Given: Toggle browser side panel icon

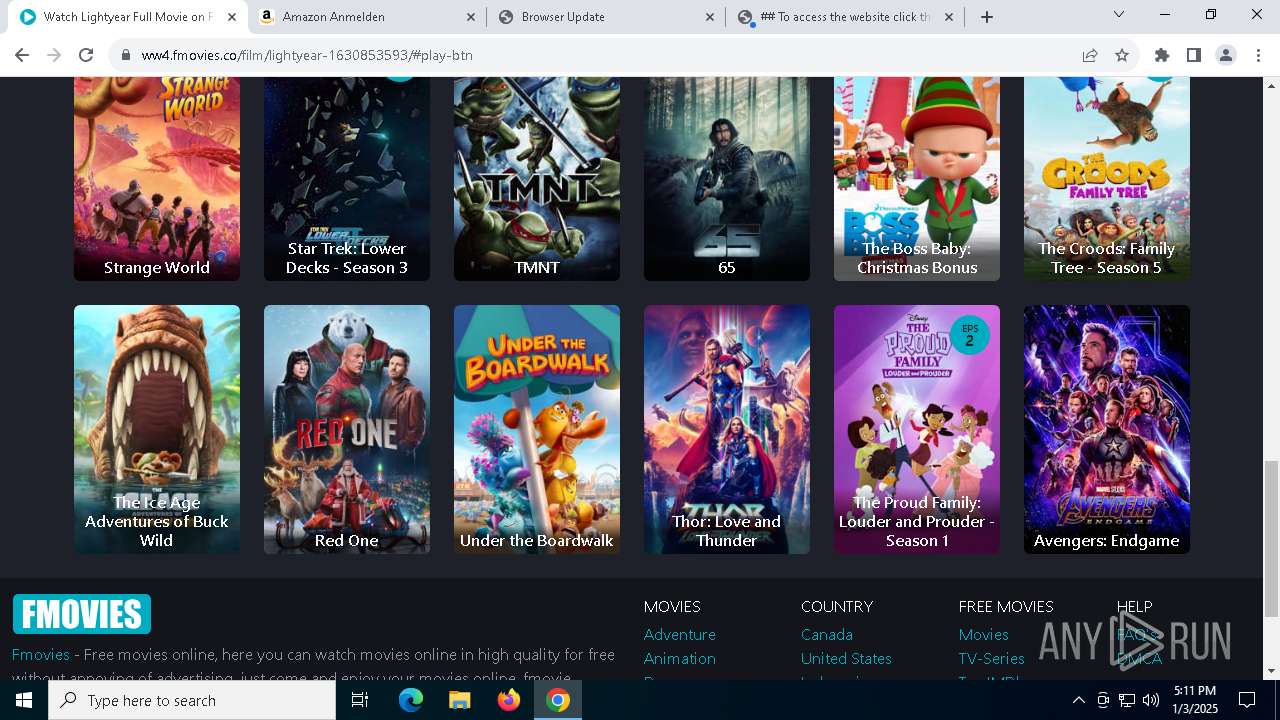Looking at the screenshot, I should pyautogui.click(x=1194, y=55).
